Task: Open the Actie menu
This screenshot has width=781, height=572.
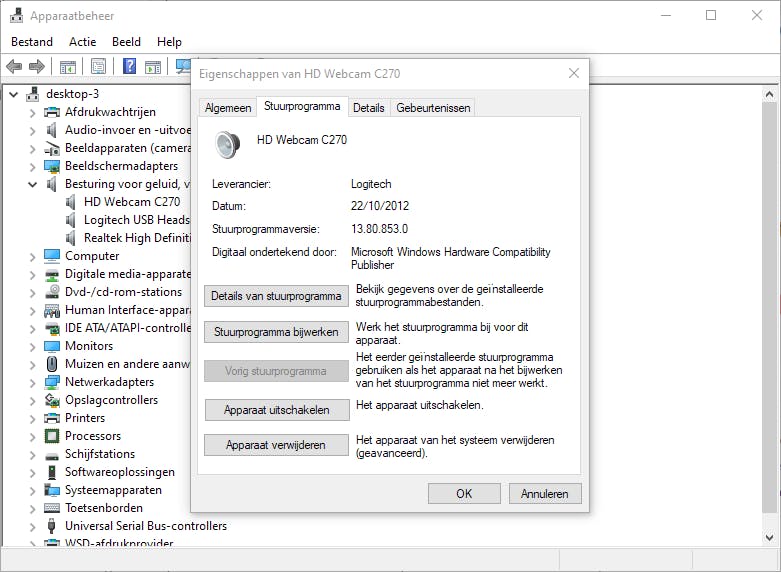Action: pyautogui.click(x=83, y=42)
